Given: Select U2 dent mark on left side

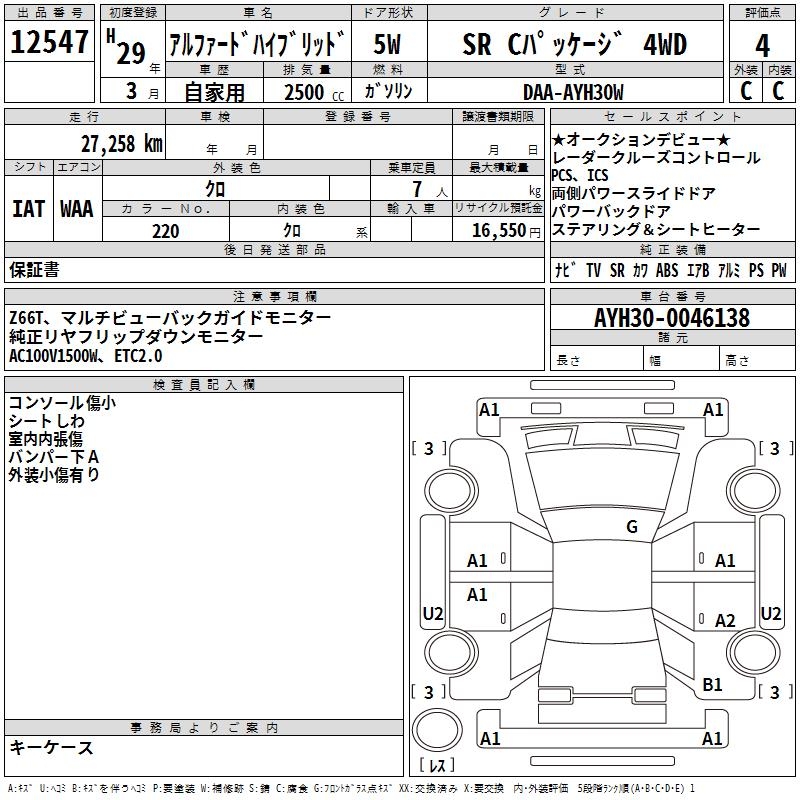Looking at the screenshot, I should [433, 613].
